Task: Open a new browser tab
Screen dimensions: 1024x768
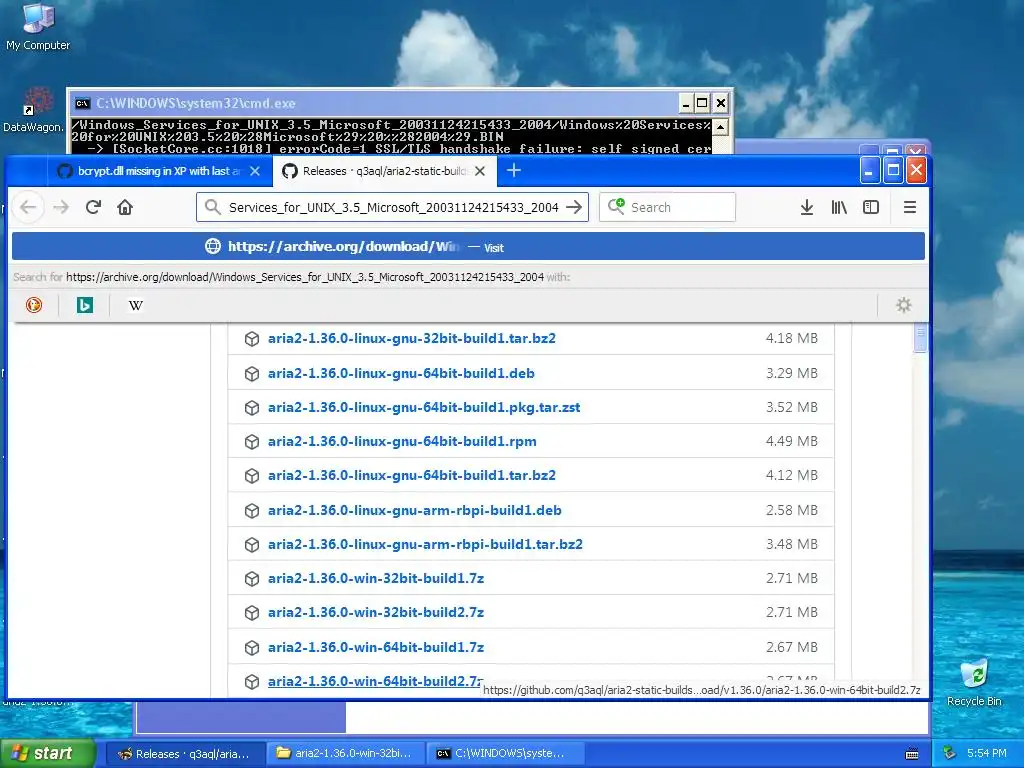Action: point(514,171)
